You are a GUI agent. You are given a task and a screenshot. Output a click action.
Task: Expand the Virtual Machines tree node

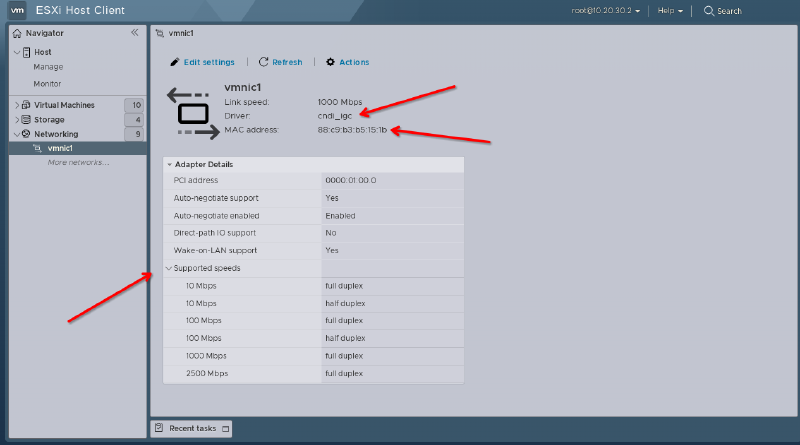[x=17, y=105]
